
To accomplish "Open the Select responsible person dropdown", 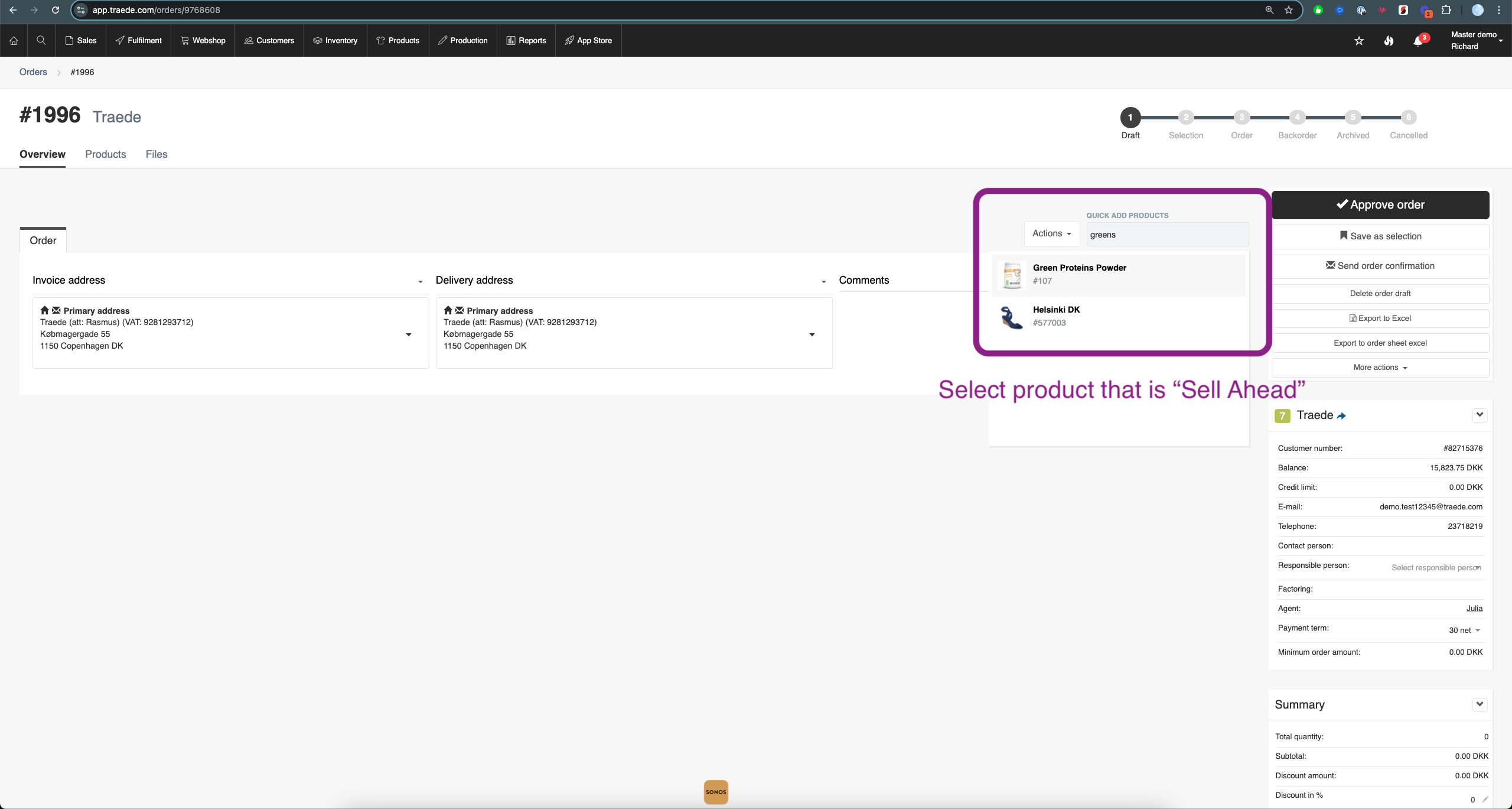I will (x=1436, y=568).
